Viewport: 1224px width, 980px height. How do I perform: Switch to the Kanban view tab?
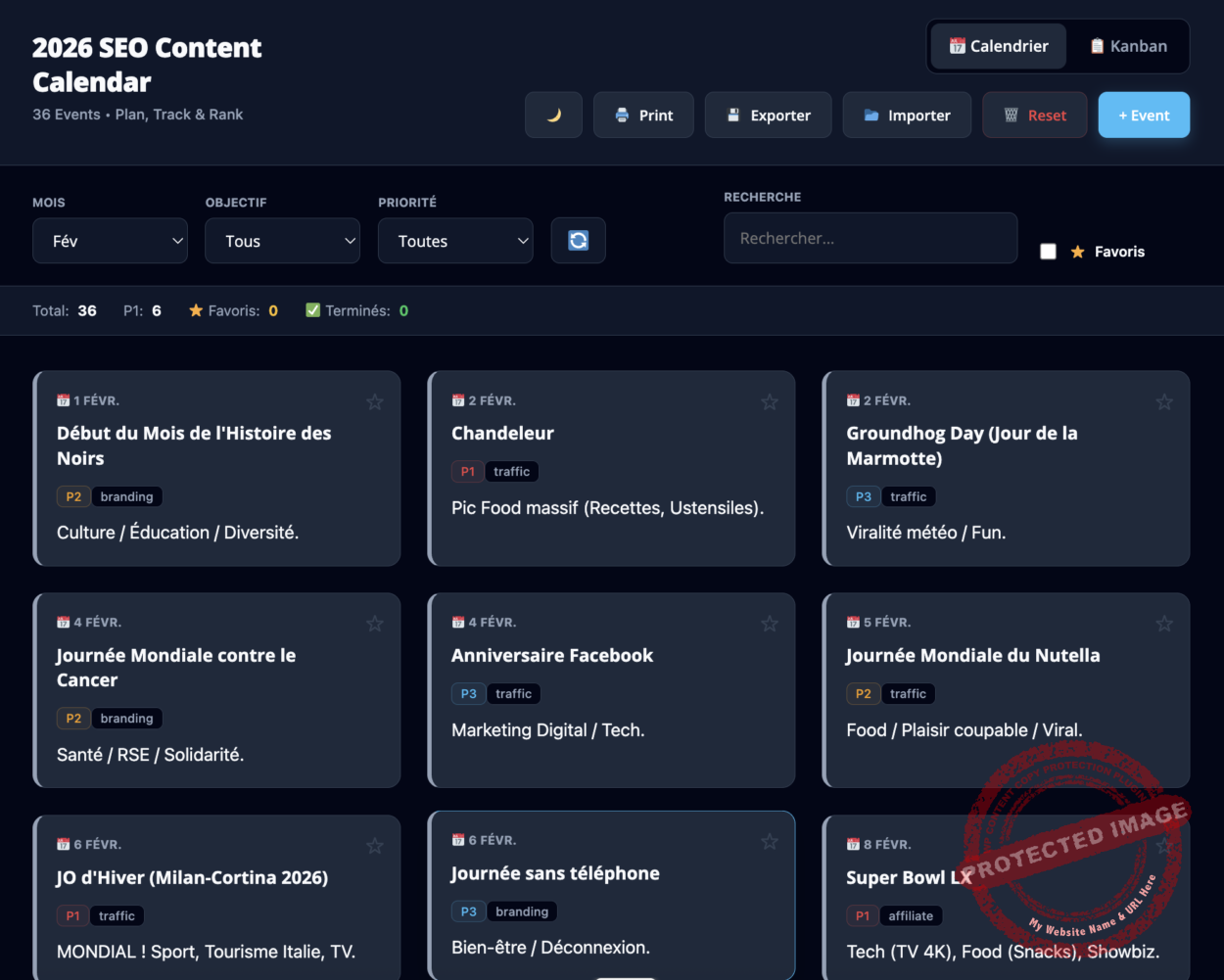(1127, 45)
